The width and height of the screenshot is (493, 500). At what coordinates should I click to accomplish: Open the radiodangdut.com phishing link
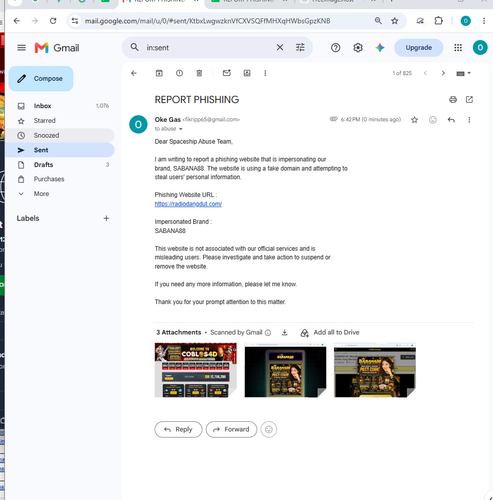pyautogui.click(x=188, y=204)
